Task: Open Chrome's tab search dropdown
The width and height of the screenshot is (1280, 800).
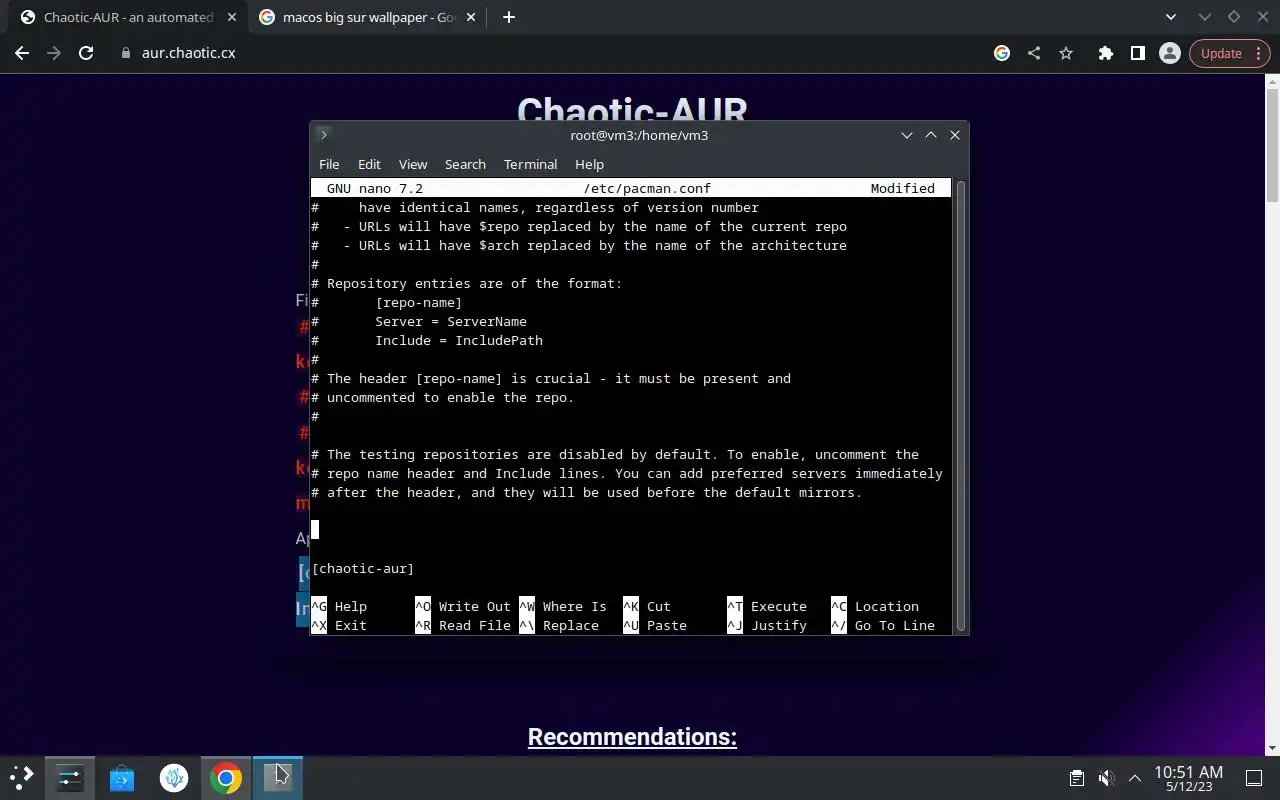Action: pos(1171,17)
